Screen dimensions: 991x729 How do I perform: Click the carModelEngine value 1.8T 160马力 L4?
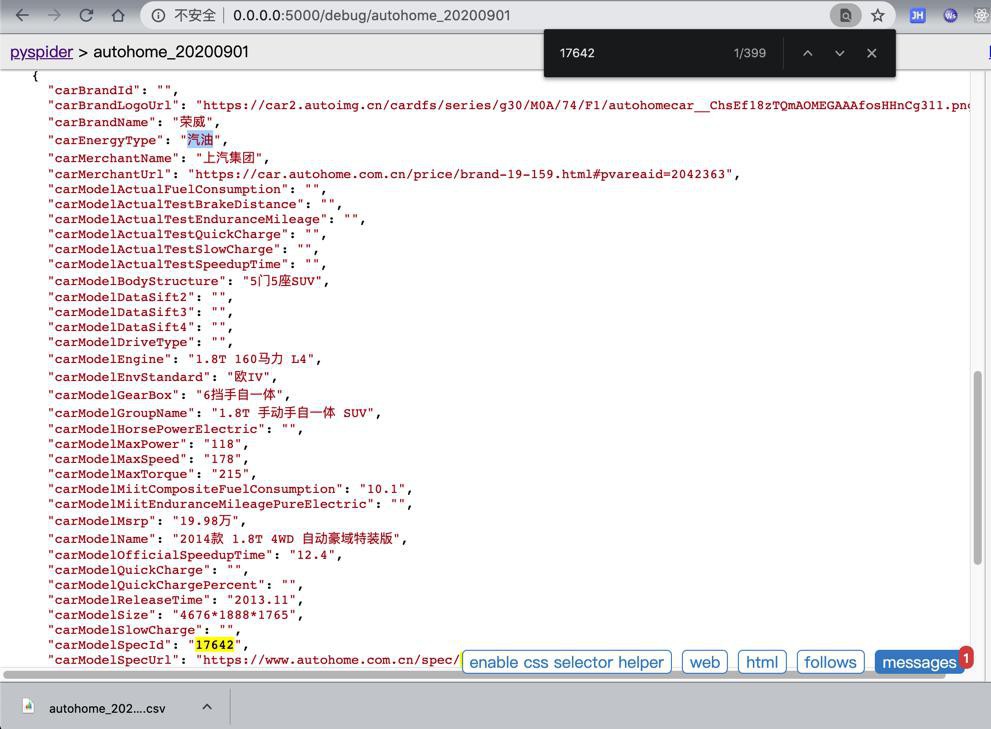click(250, 359)
